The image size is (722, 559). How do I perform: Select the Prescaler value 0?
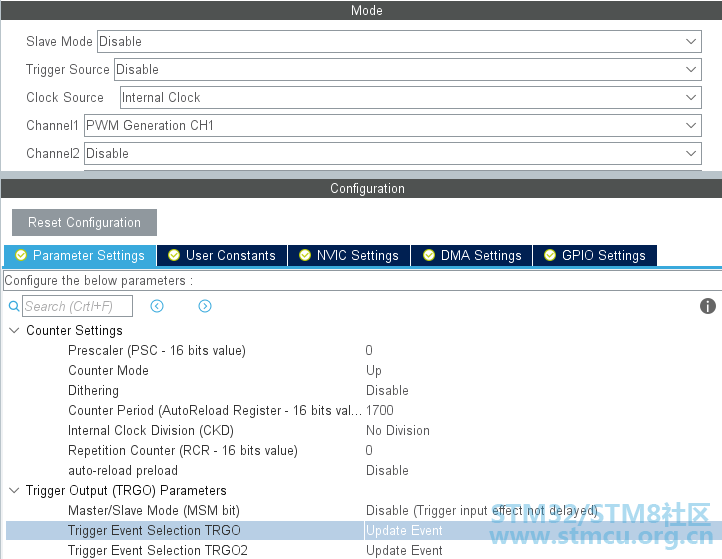pos(369,350)
